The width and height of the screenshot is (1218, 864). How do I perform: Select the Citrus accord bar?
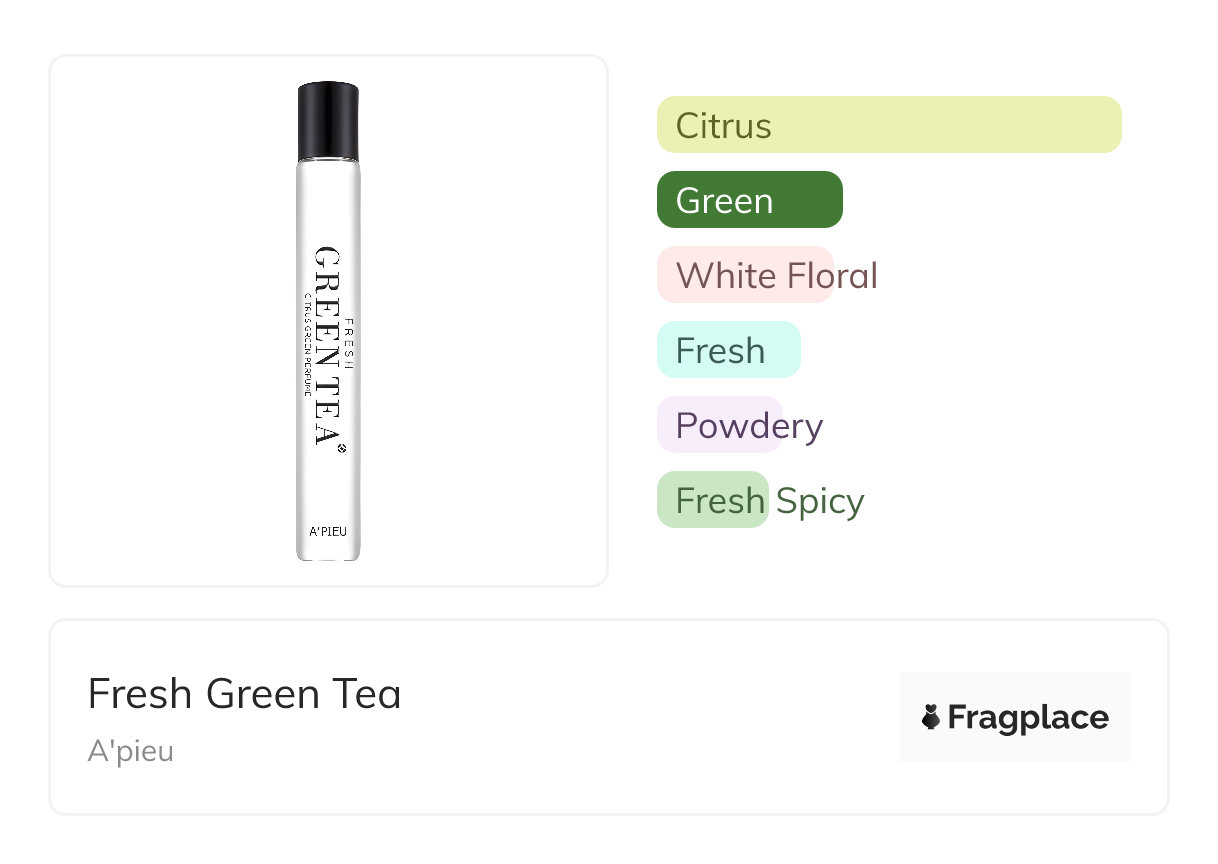(x=888, y=125)
